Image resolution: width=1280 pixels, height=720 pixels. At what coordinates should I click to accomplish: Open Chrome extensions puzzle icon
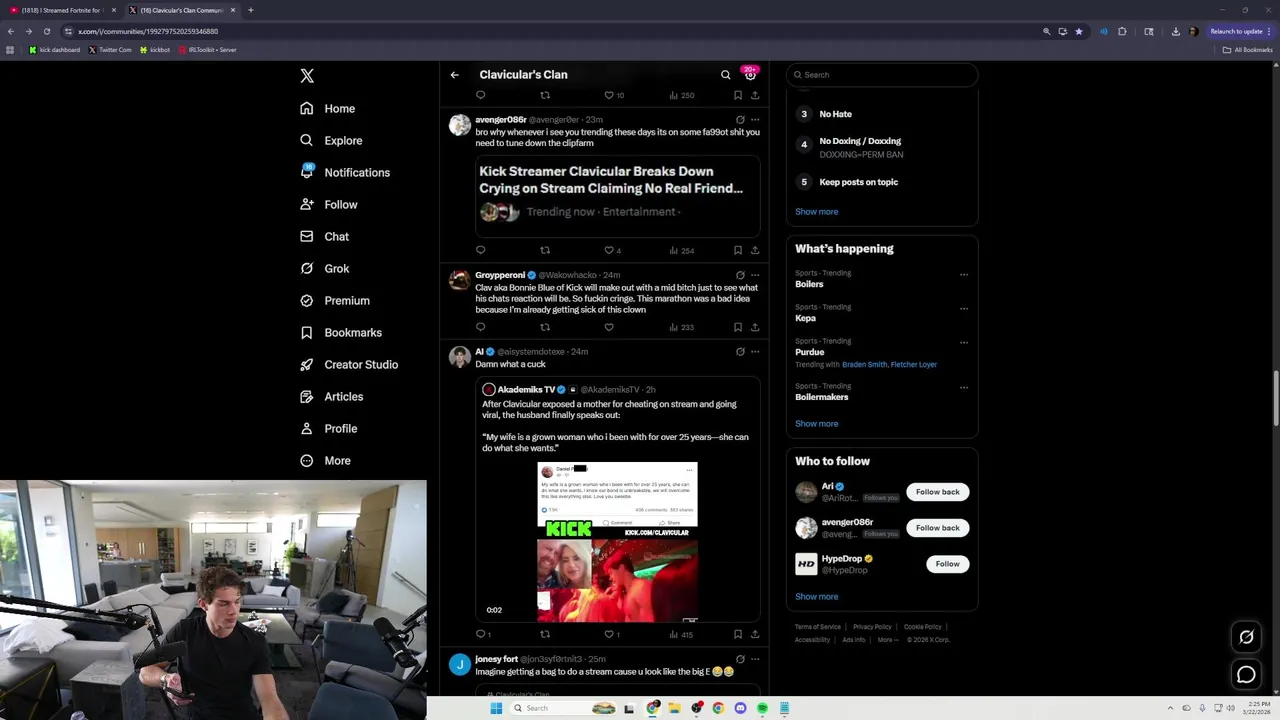1122,31
